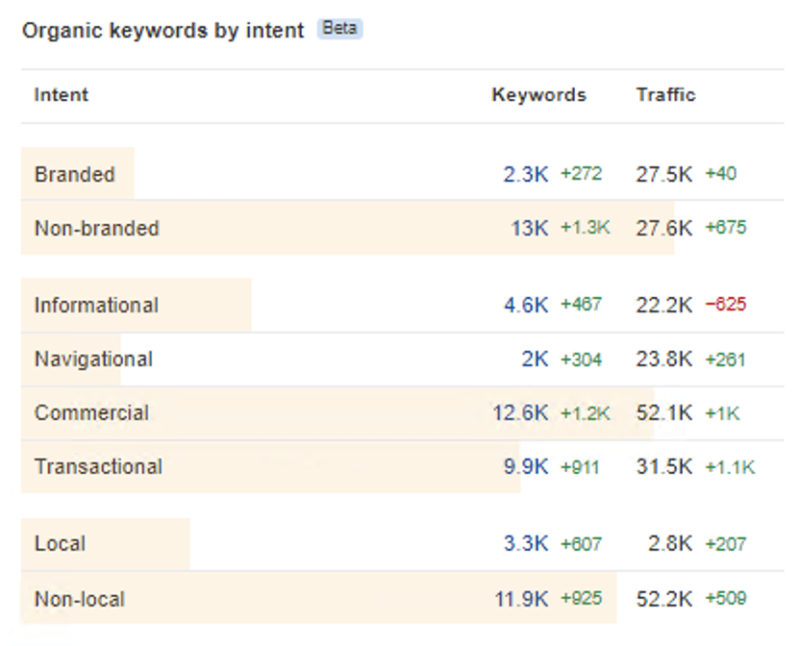
Task: Click Non-branded keywords count 13K
Action: (x=530, y=228)
